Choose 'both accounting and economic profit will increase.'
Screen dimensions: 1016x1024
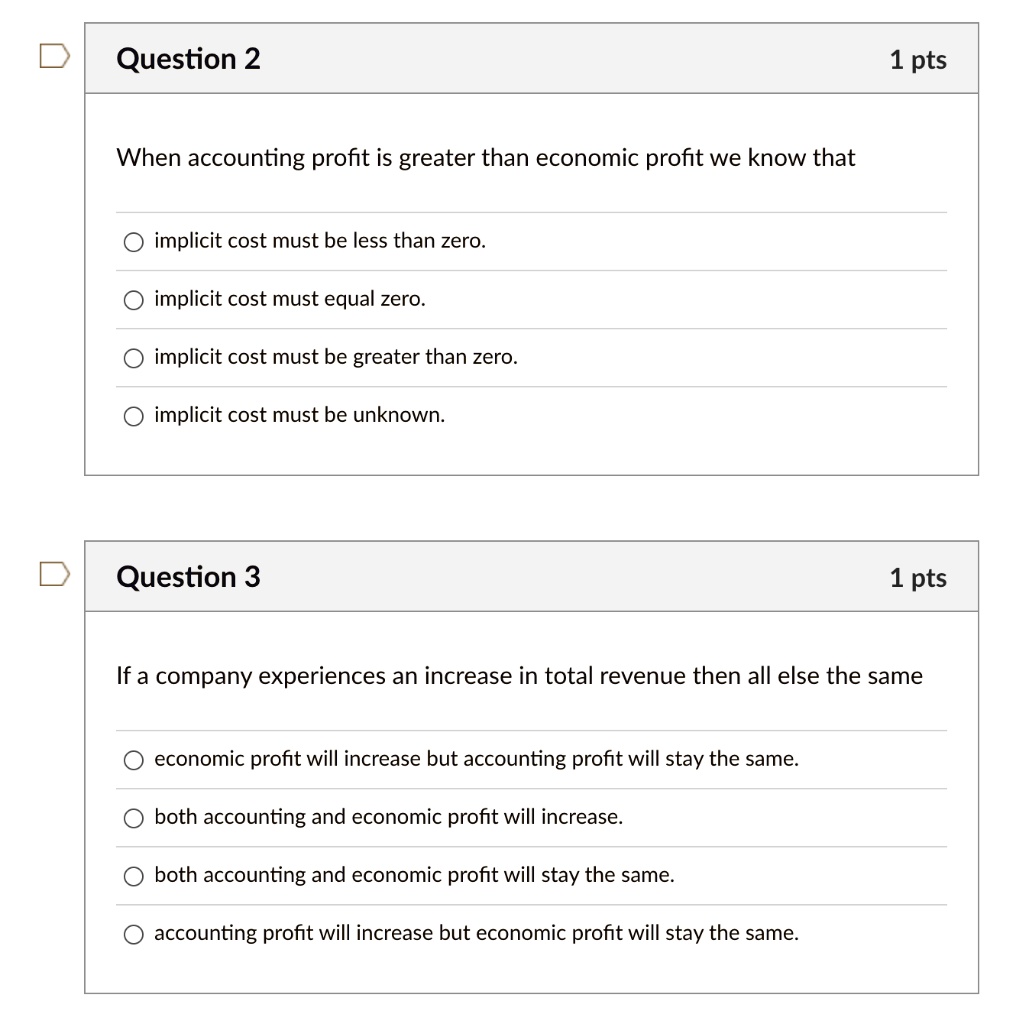132,817
